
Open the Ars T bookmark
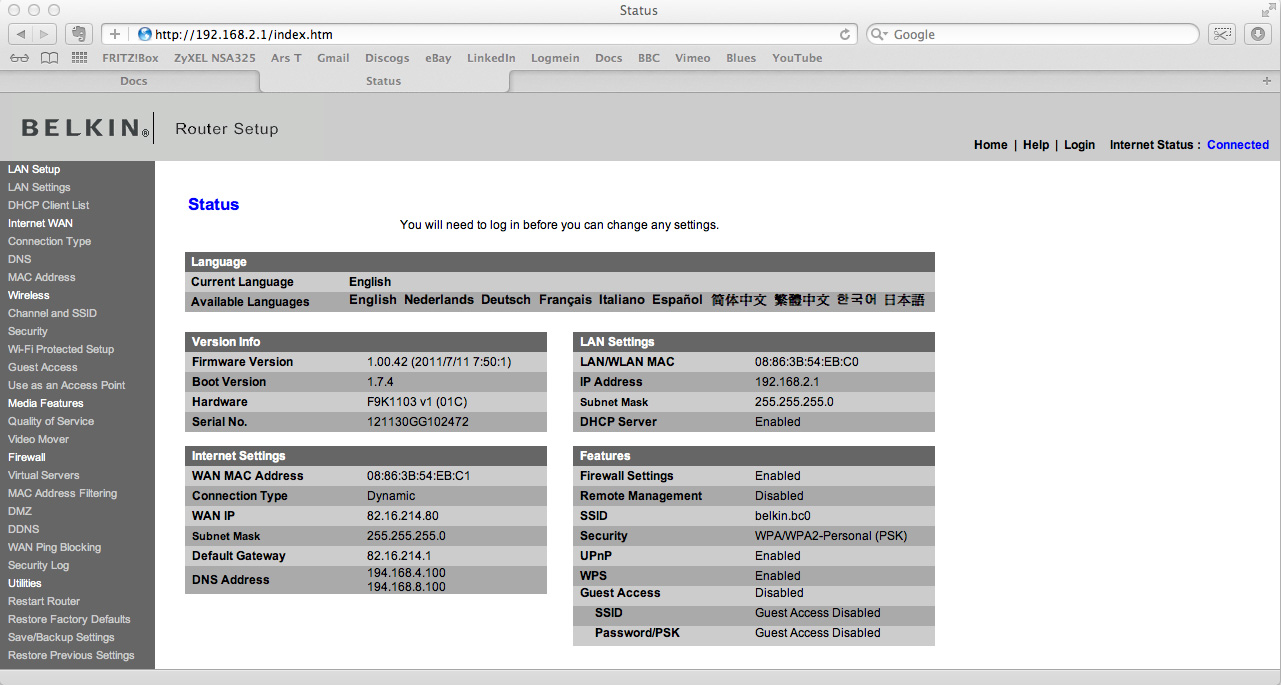tap(286, 58)
